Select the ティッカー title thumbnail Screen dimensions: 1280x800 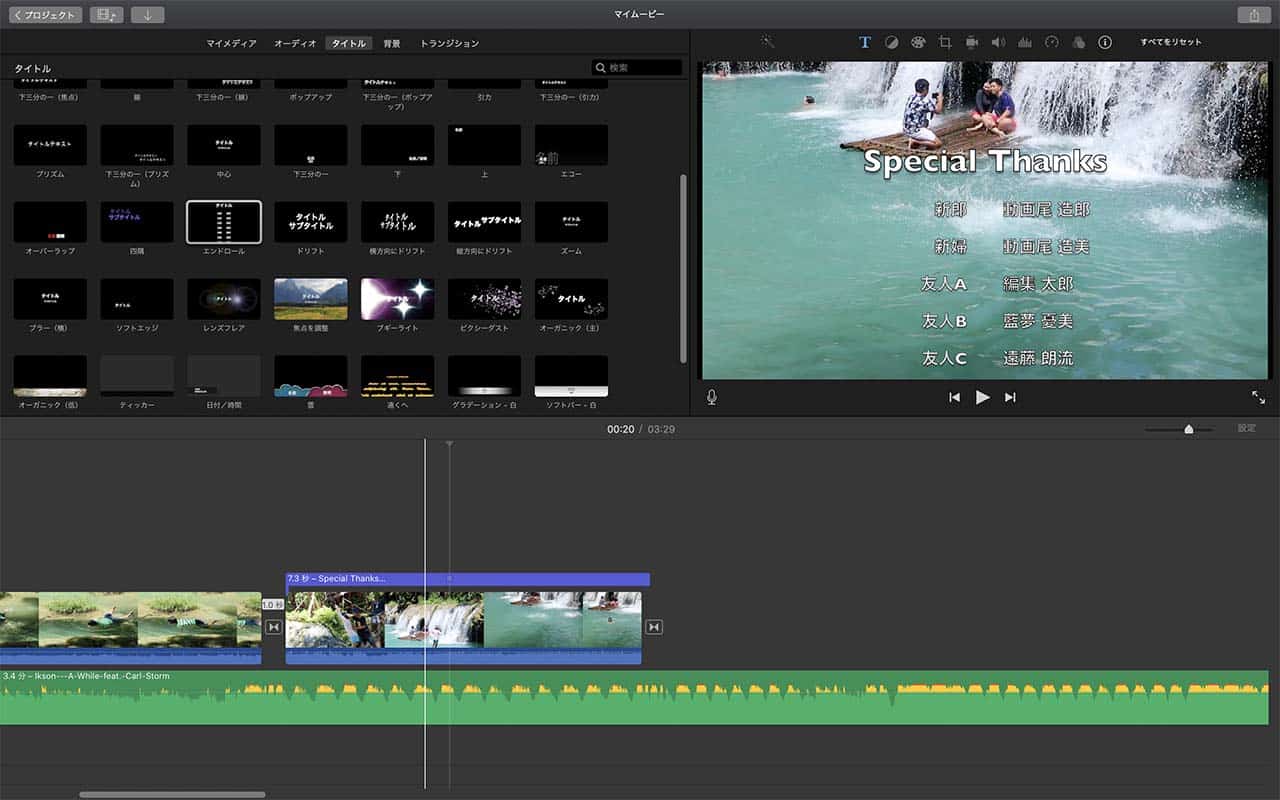(137, 376)
